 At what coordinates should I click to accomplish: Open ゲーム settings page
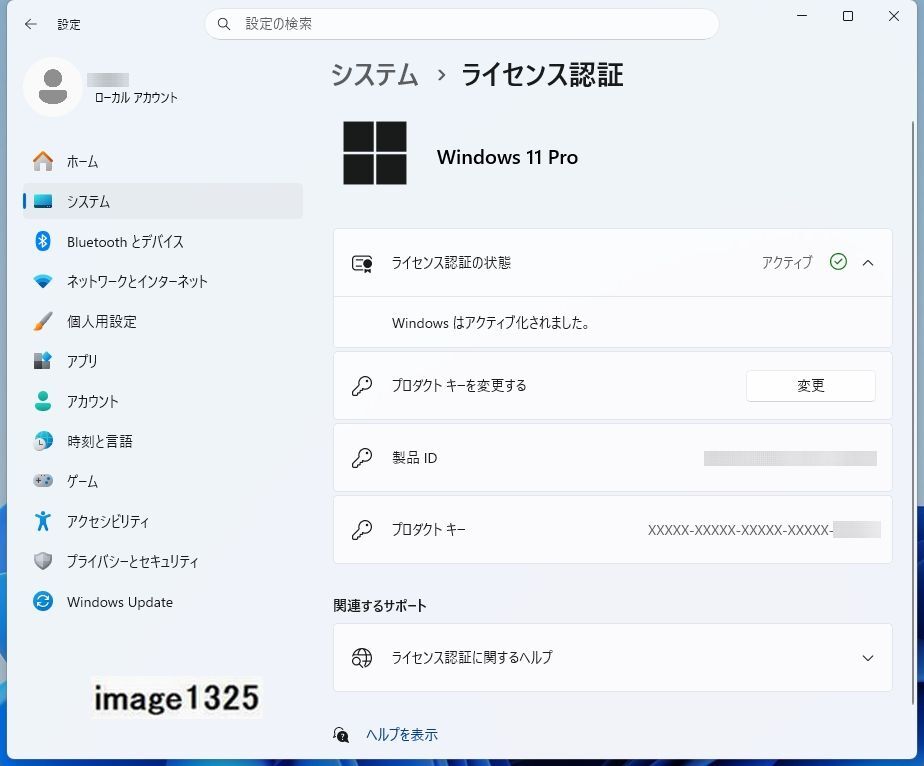click(162, 481)
